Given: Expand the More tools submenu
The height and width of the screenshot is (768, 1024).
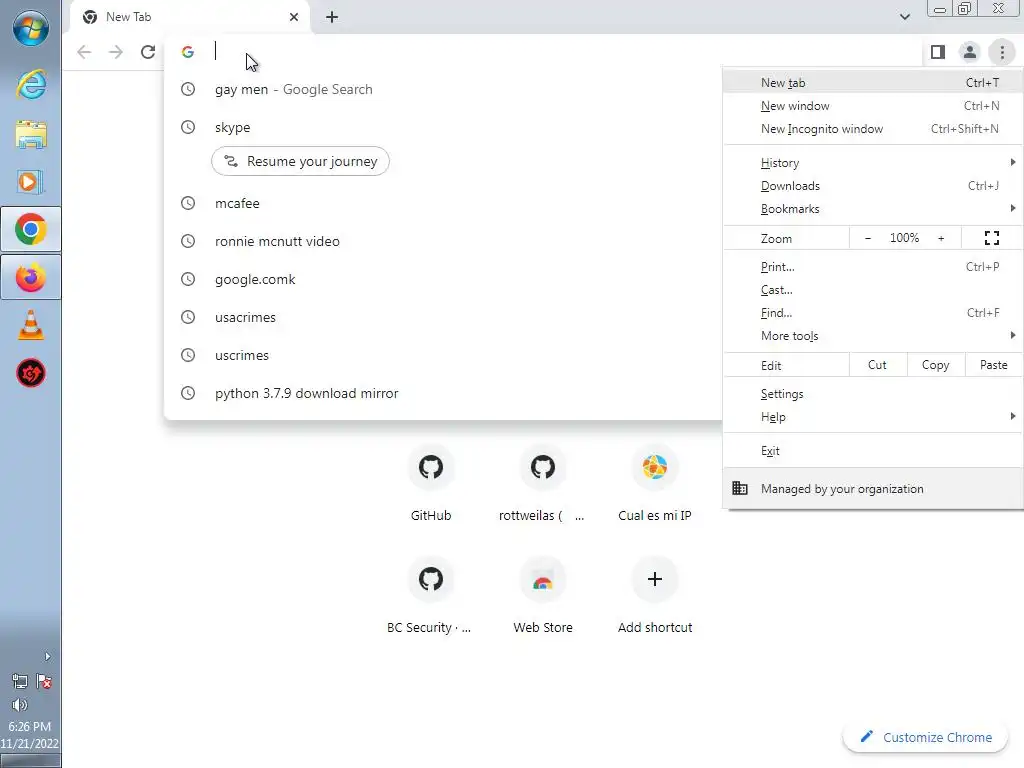Looking at the screenshot, I should (x=872, y=336).
